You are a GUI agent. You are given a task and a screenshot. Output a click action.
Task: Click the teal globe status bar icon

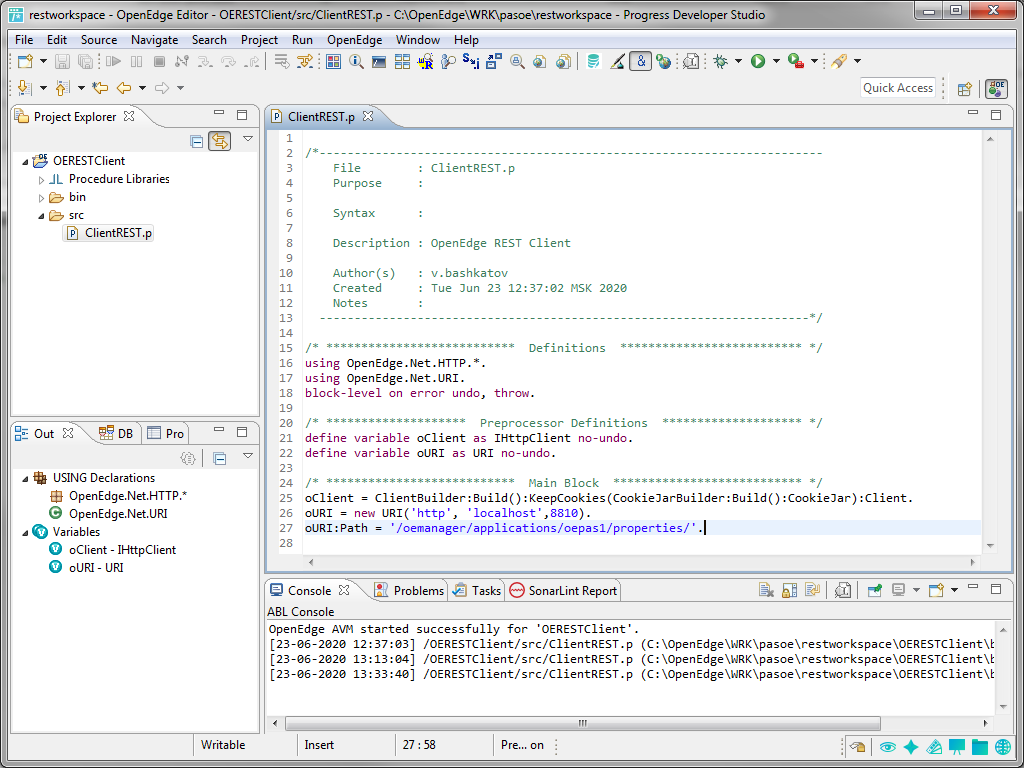1003,746
